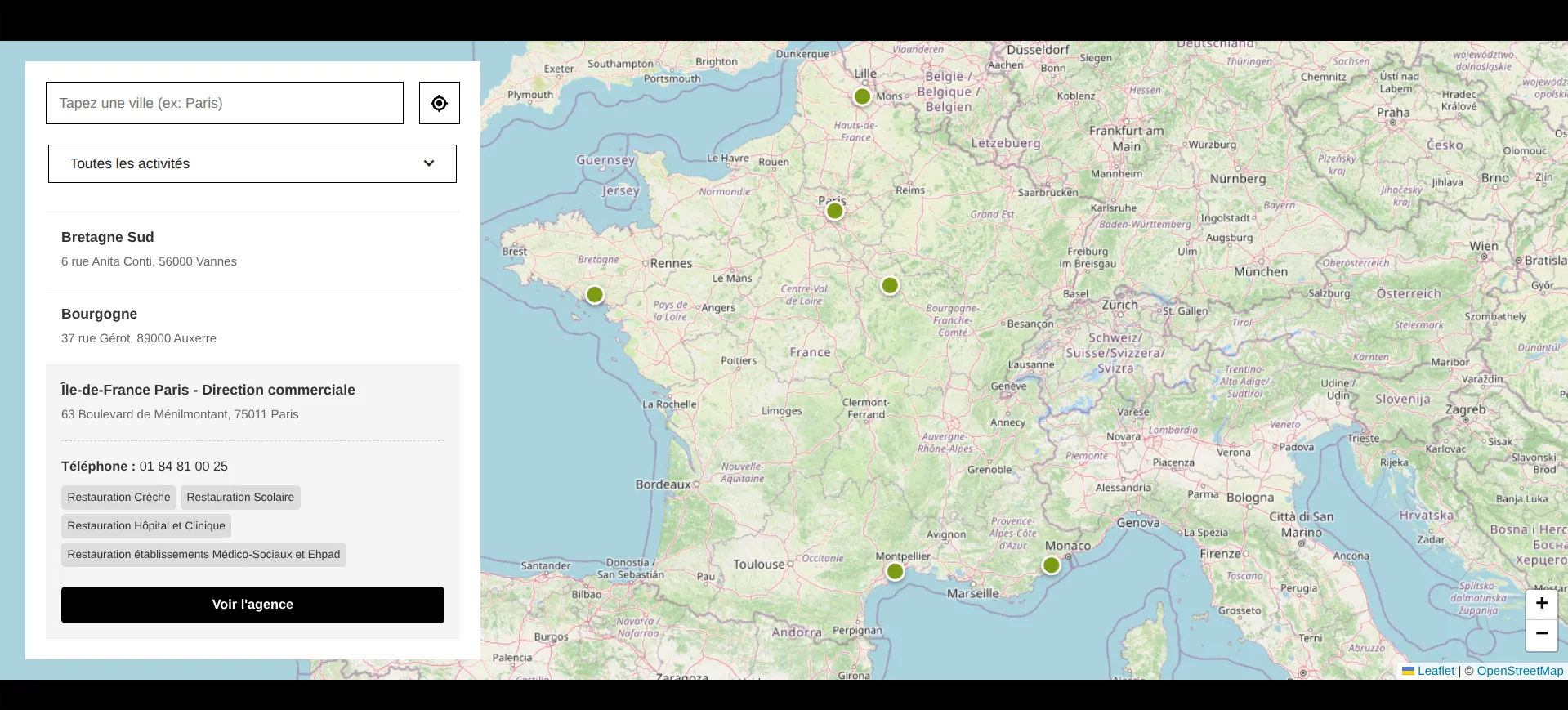The image size is (1568, 710).
Task: Zoom in on the map
Action: (x=1541, y=604)
